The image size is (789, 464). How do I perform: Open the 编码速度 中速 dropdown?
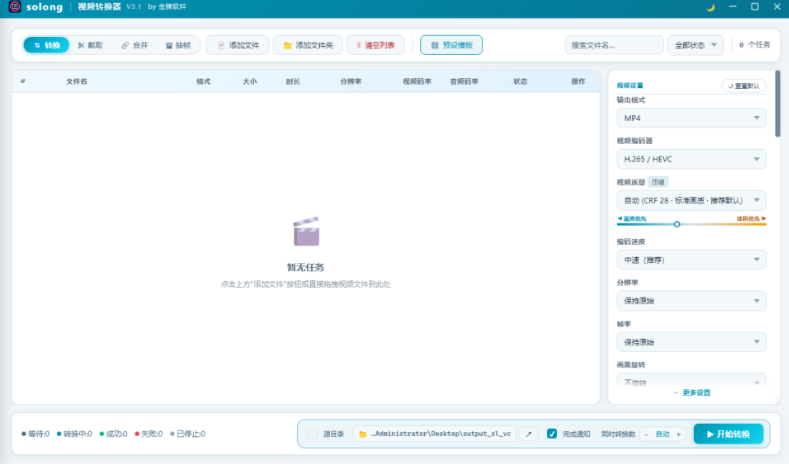(691, 260)
